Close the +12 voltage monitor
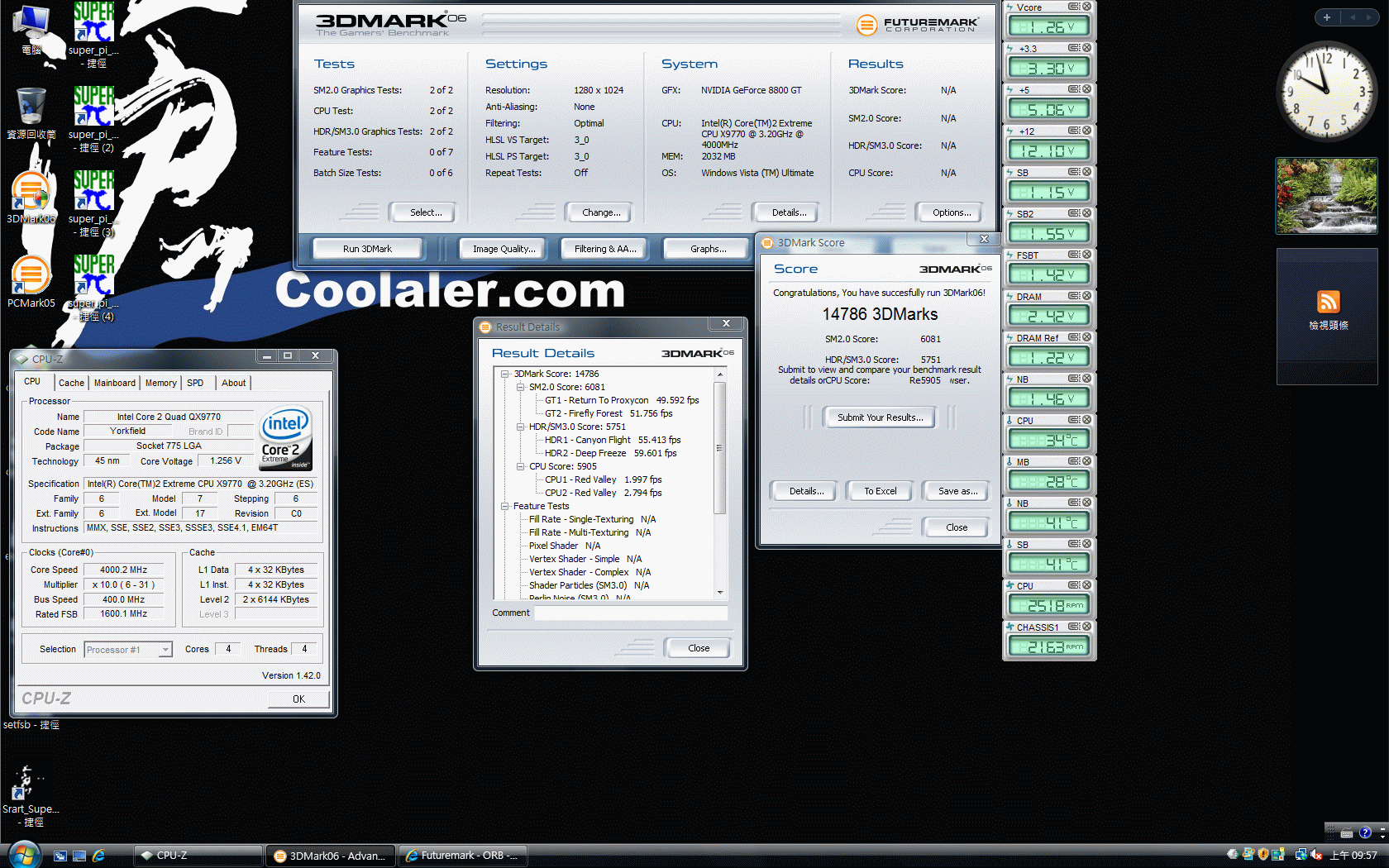 1086,131
